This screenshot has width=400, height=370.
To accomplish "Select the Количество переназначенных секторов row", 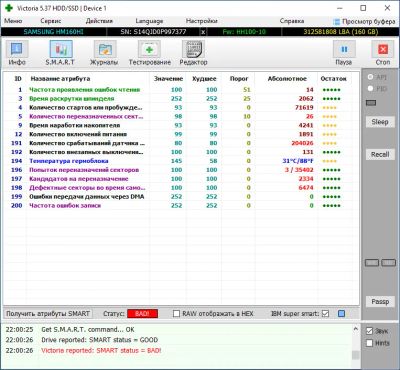I will [181, 116].
